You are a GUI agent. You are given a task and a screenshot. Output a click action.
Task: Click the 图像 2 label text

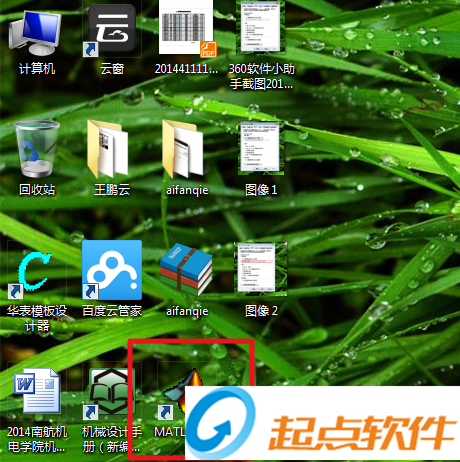[261, 311]
